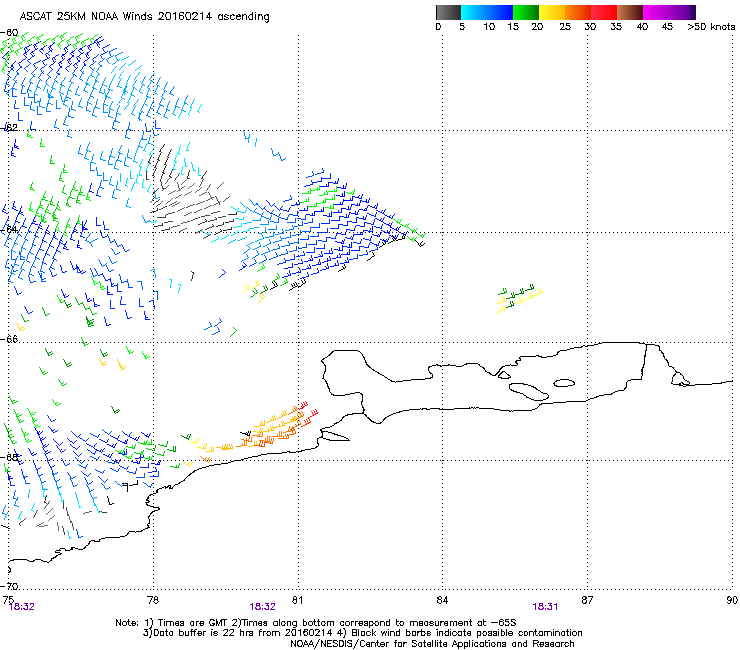Click the latitude label -64
The image size is (740, 650).
(10, 229)
